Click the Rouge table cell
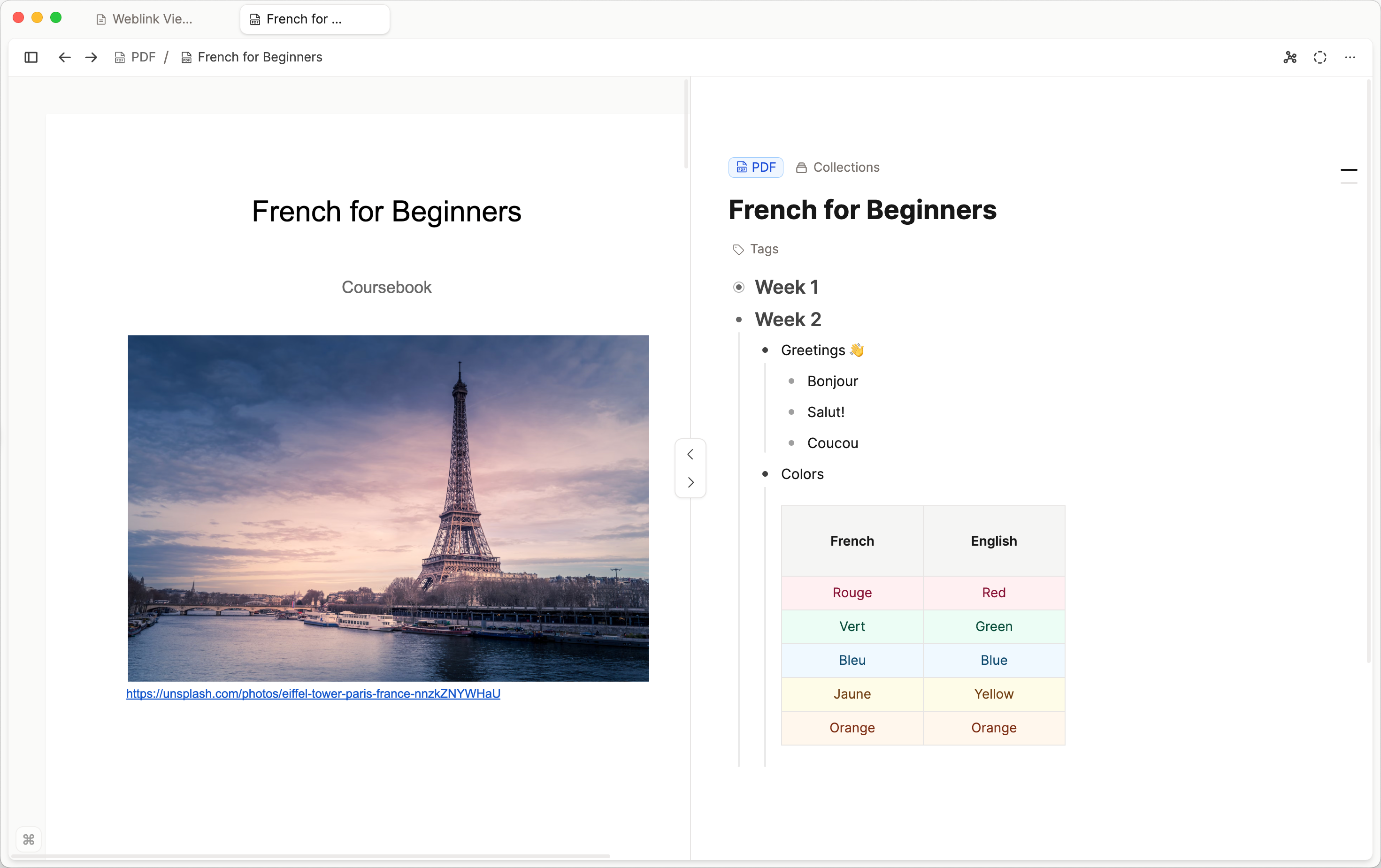This screenshot has height=868, width=1381. [x=852, y=593]
